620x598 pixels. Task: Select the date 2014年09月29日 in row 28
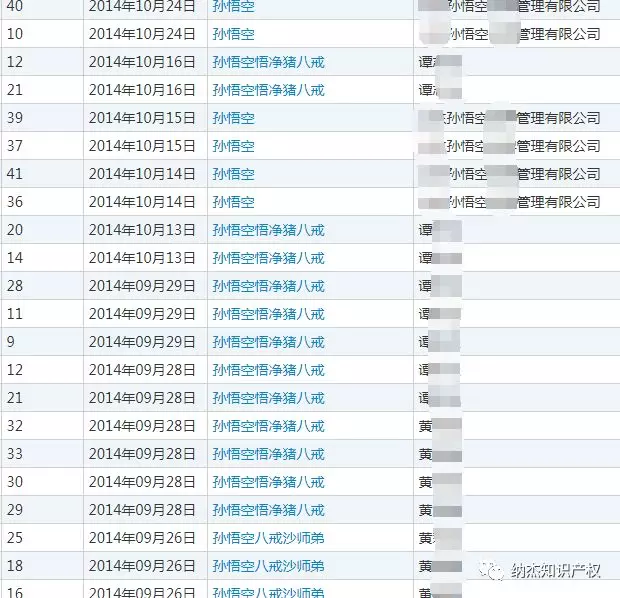tap(142, 286)
